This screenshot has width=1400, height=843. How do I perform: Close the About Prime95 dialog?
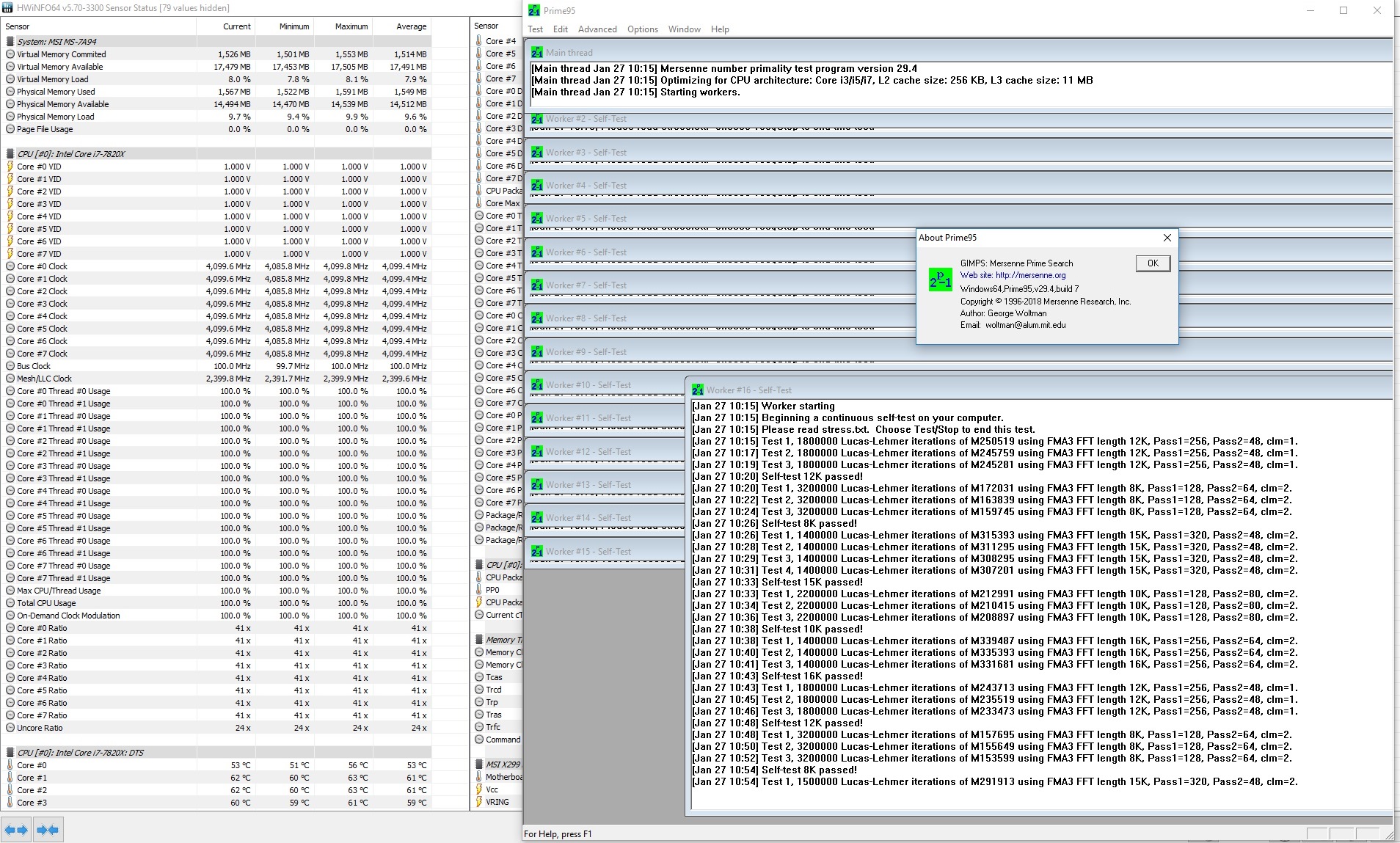tap(1167, 238)
